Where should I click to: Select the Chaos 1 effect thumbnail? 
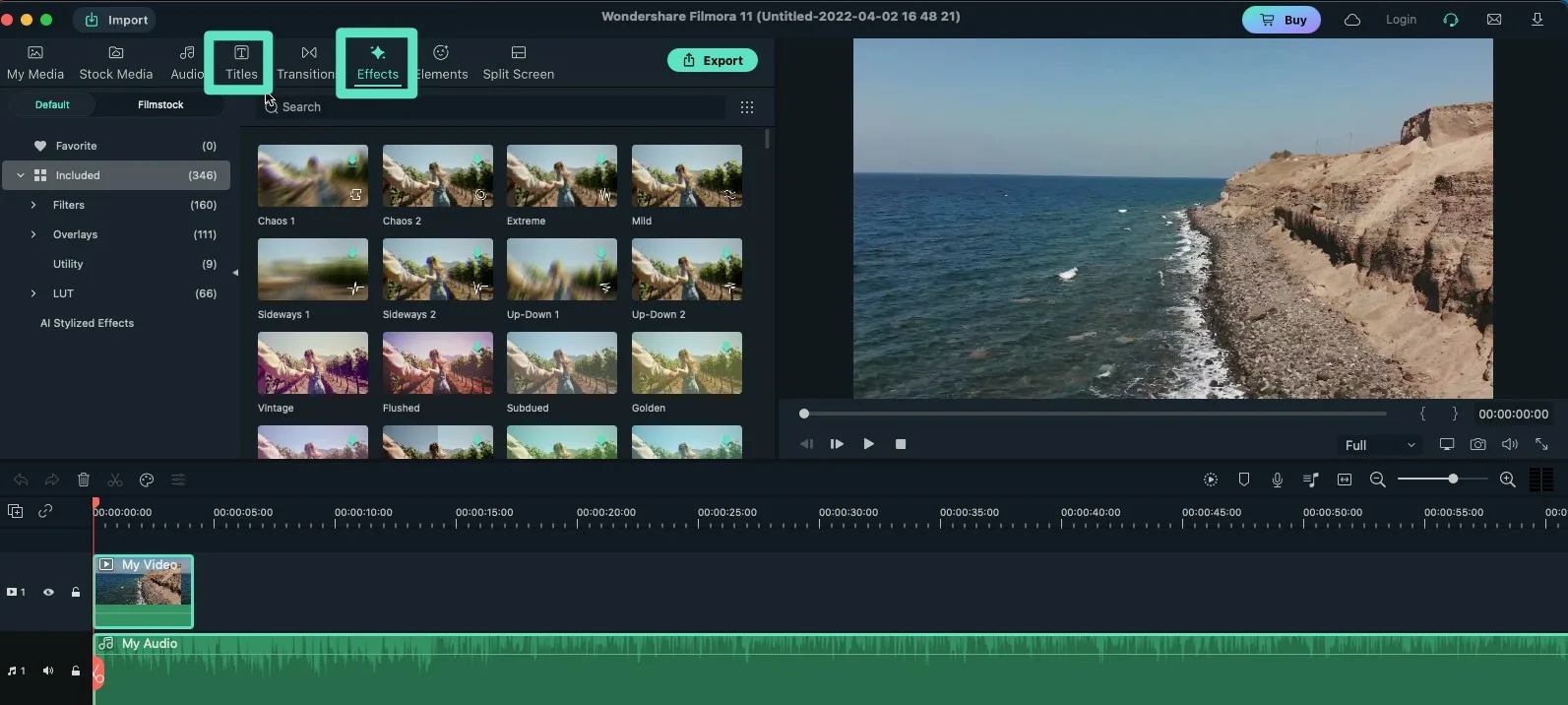(313, 175)
